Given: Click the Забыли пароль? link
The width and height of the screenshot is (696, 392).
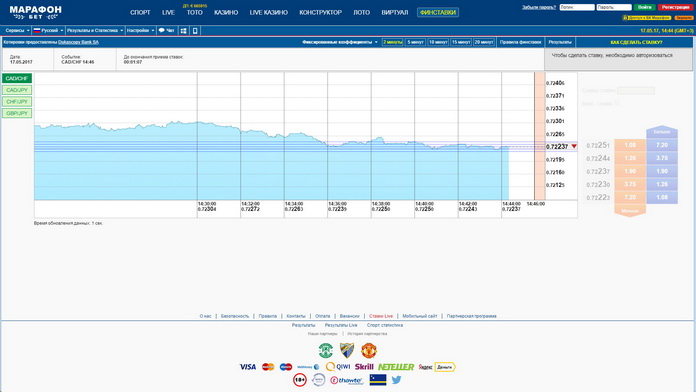Looking at the screenshot, I should pos(539,7).
